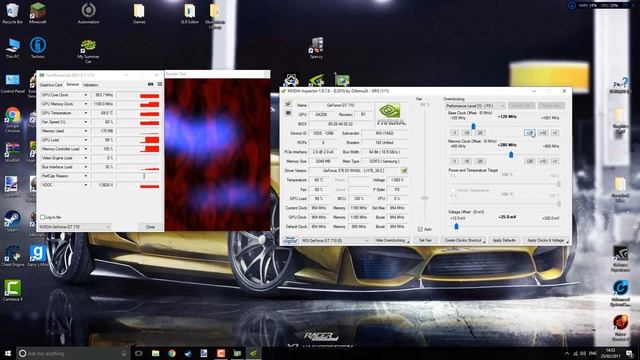This screenshot has width=640, height=360.
Task: Open Performance Level dropdown in Inspector
Action: [x=476, y=106]
